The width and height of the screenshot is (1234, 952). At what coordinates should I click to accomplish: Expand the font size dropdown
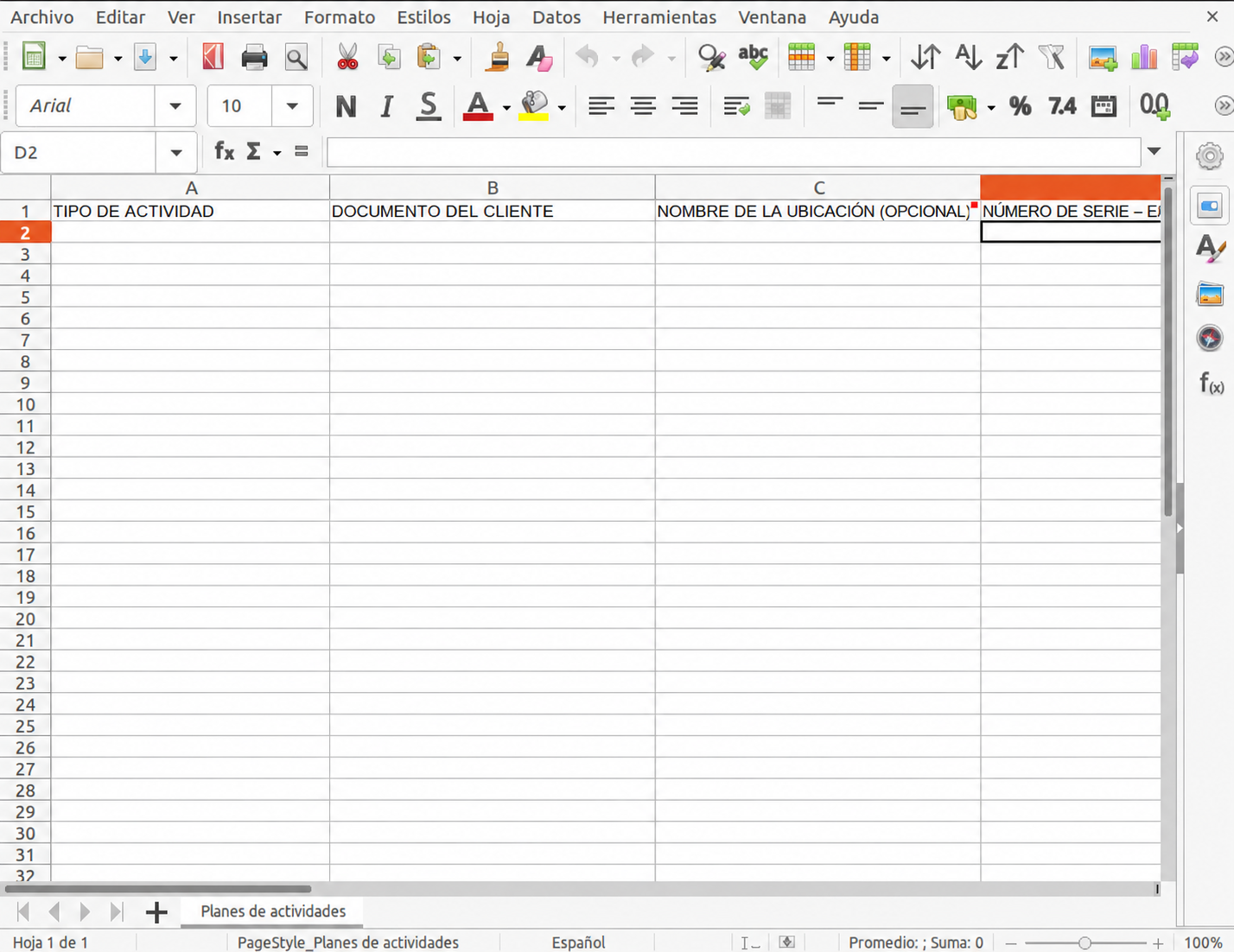click(x=292, y=106)
